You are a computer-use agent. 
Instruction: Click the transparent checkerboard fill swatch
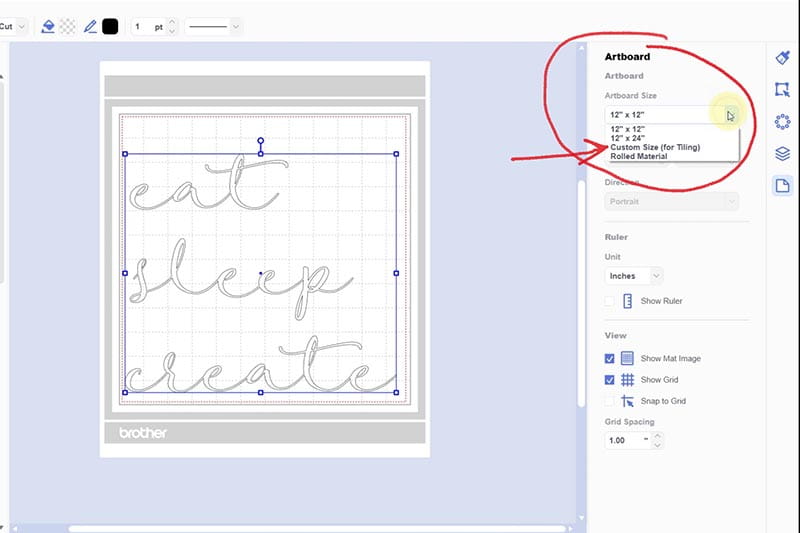pyautogui.click(x=68, y=27)
